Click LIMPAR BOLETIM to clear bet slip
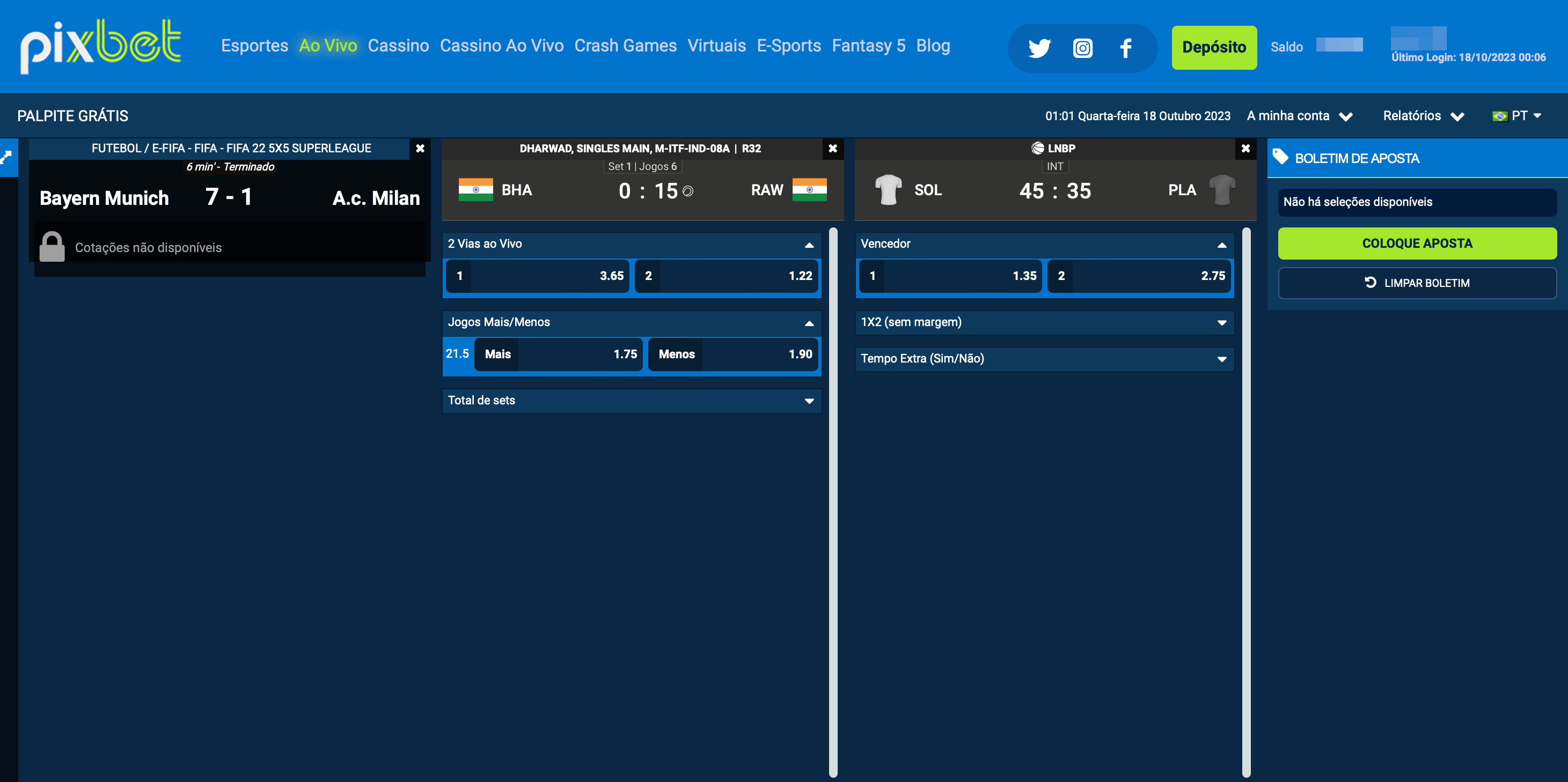1568x782 pixels. (1417, 283)
